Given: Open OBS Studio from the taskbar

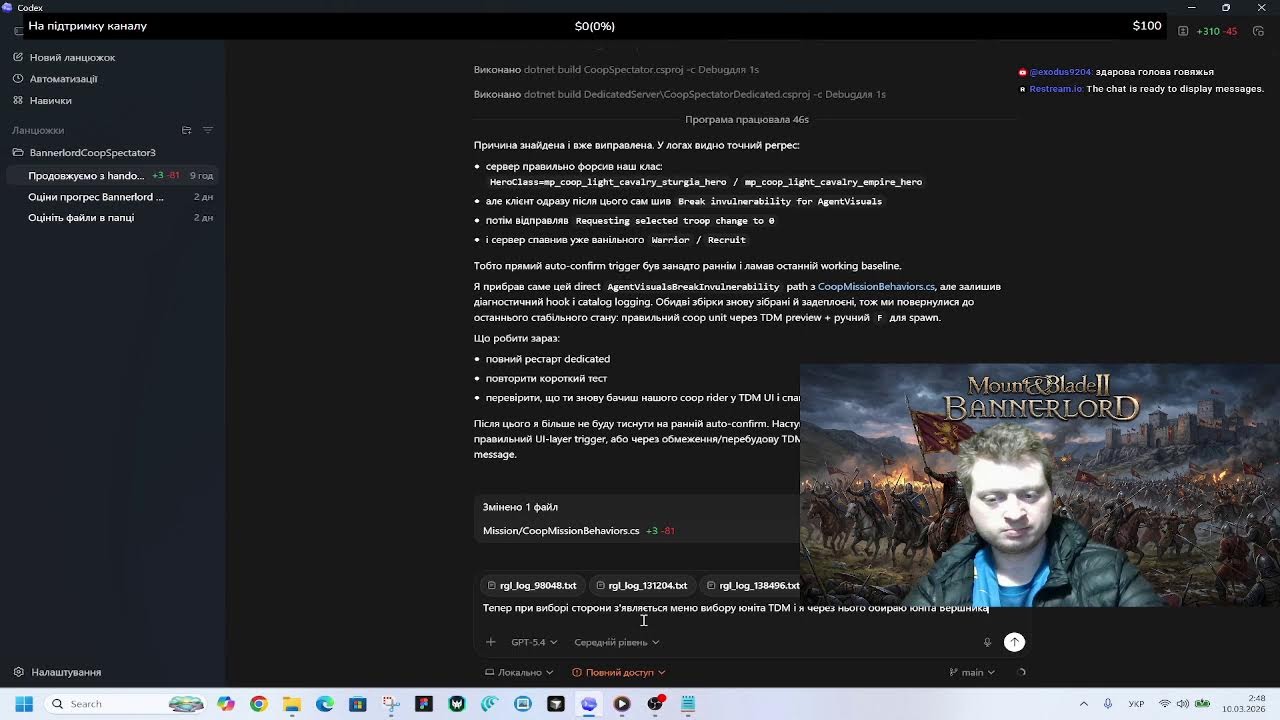Looking at the screenshot, I should point(655,704).
